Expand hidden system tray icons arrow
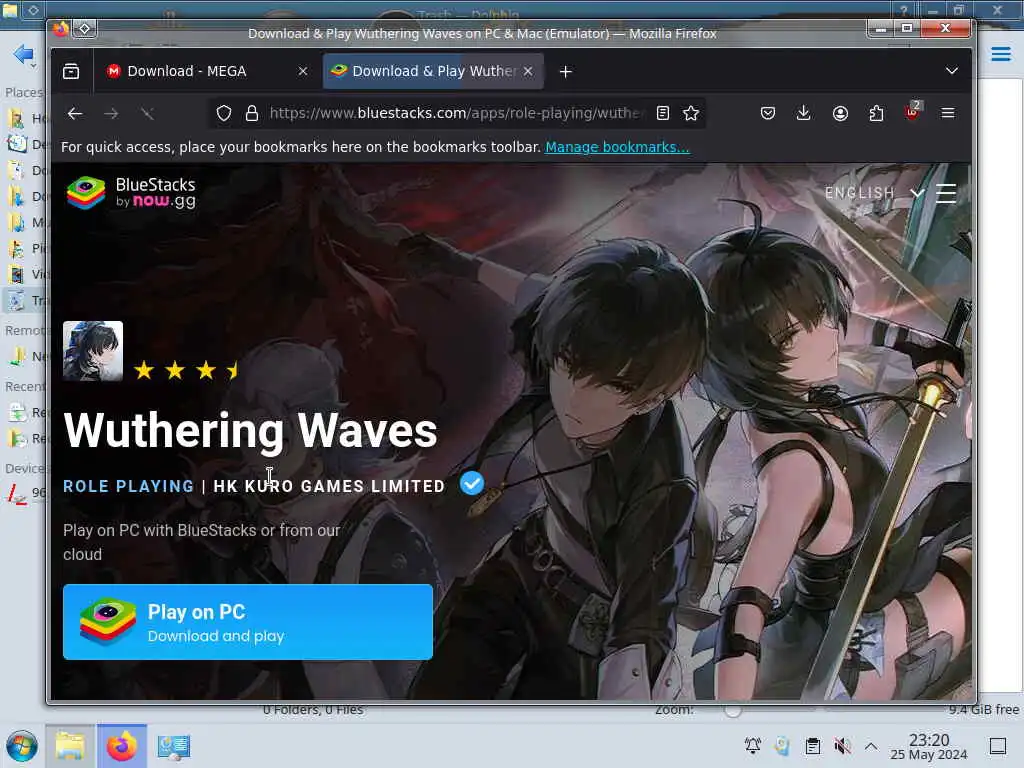Viewport: 1024px width, 768px height. coord(871,746)
